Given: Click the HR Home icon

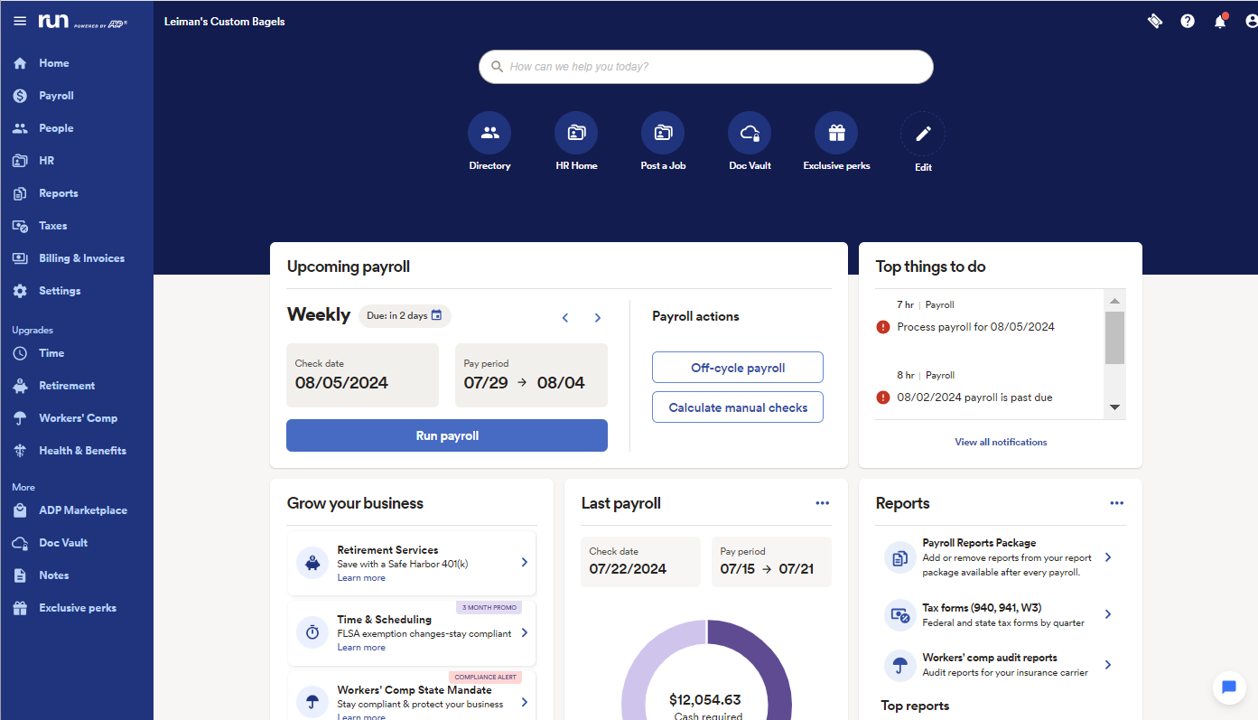Looking at the screenshot, I should pyautogui.click(x=576, y=131).
